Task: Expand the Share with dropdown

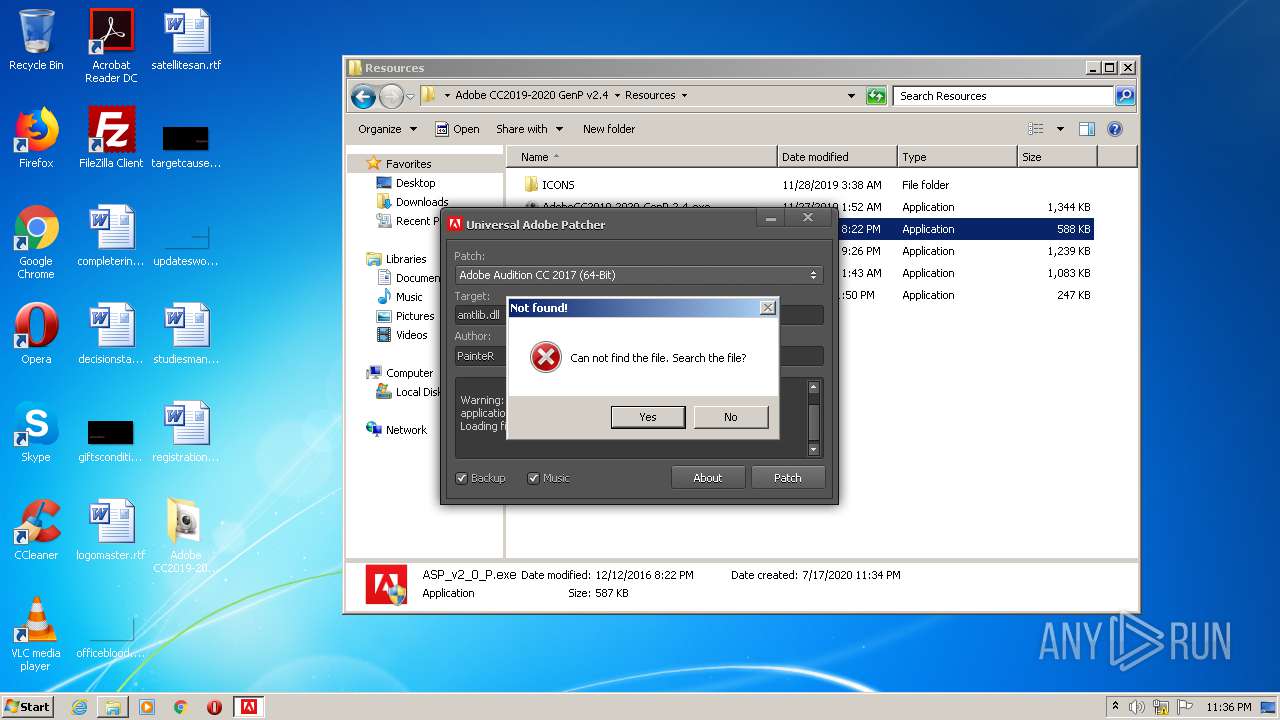Action: [529, 129]
